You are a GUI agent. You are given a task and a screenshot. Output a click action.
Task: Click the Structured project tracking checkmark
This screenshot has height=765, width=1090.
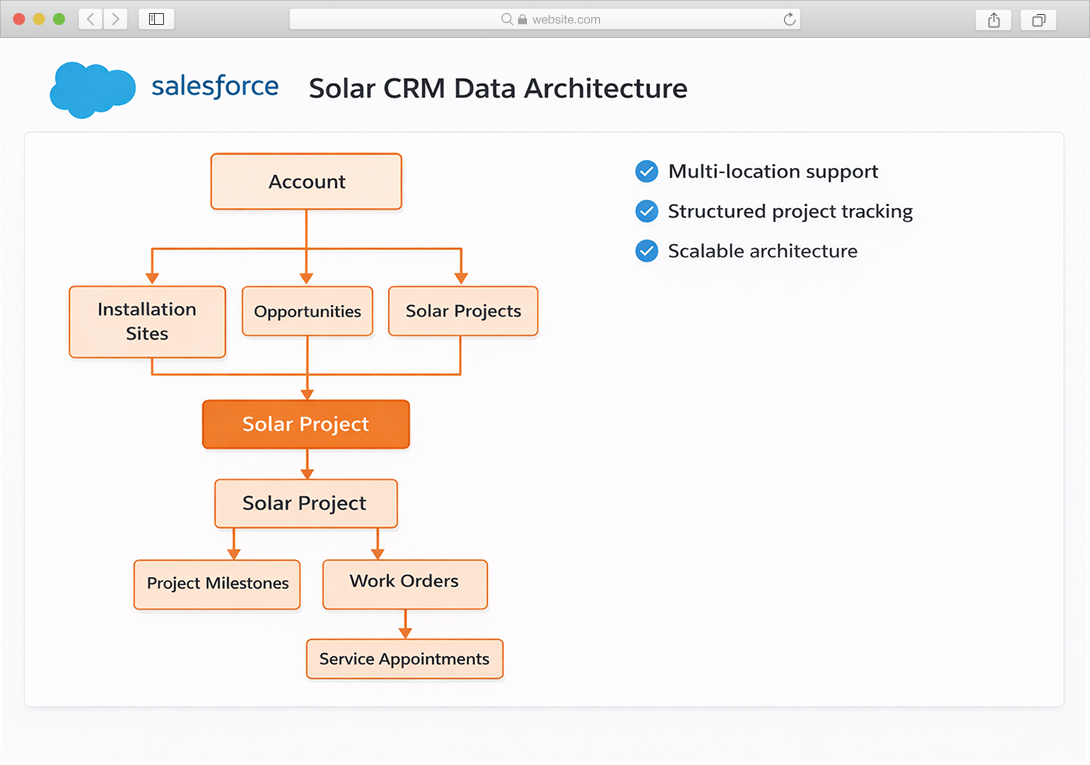pos(646,211)
